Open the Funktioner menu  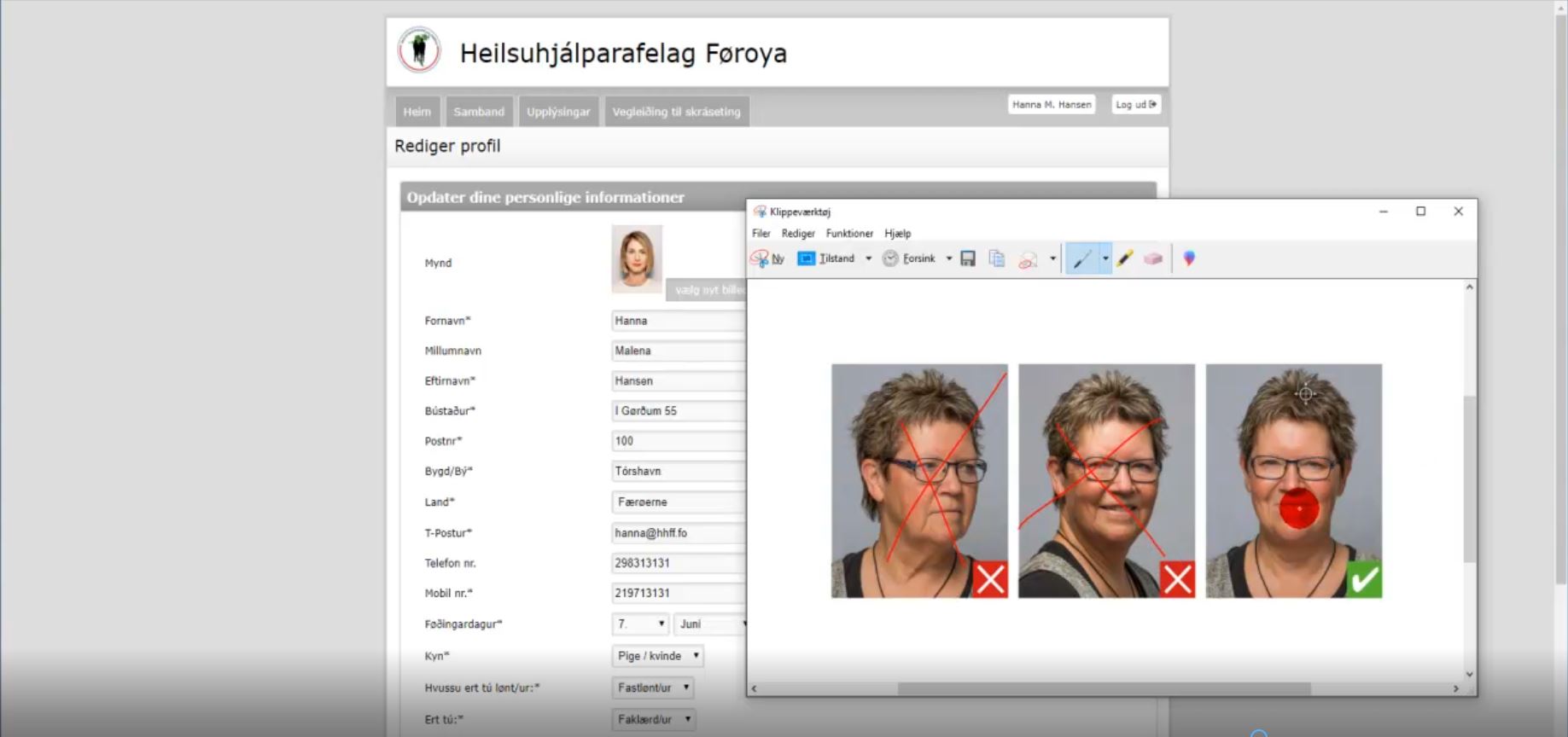tap(849, 233)
